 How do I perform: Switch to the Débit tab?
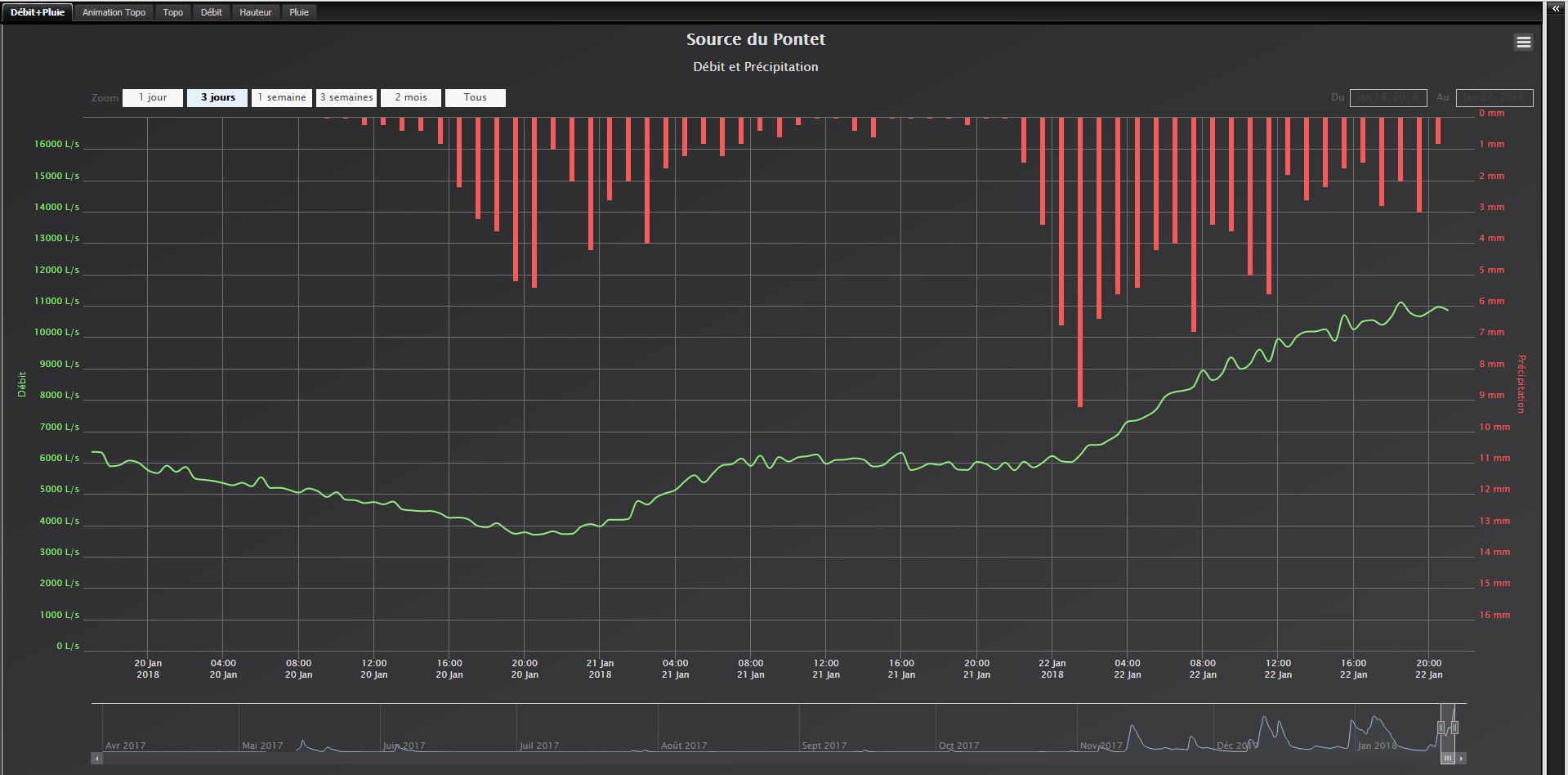(212, 12)
